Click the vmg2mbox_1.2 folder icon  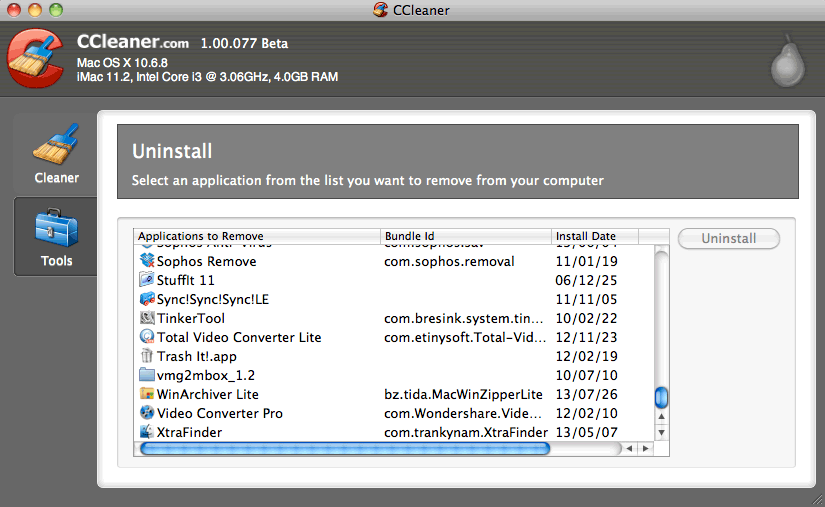pos(147,375)
